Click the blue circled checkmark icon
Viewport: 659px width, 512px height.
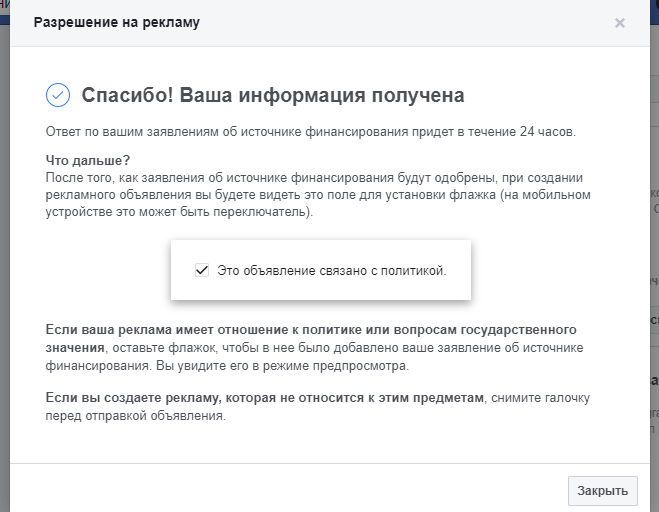[58, 95]
